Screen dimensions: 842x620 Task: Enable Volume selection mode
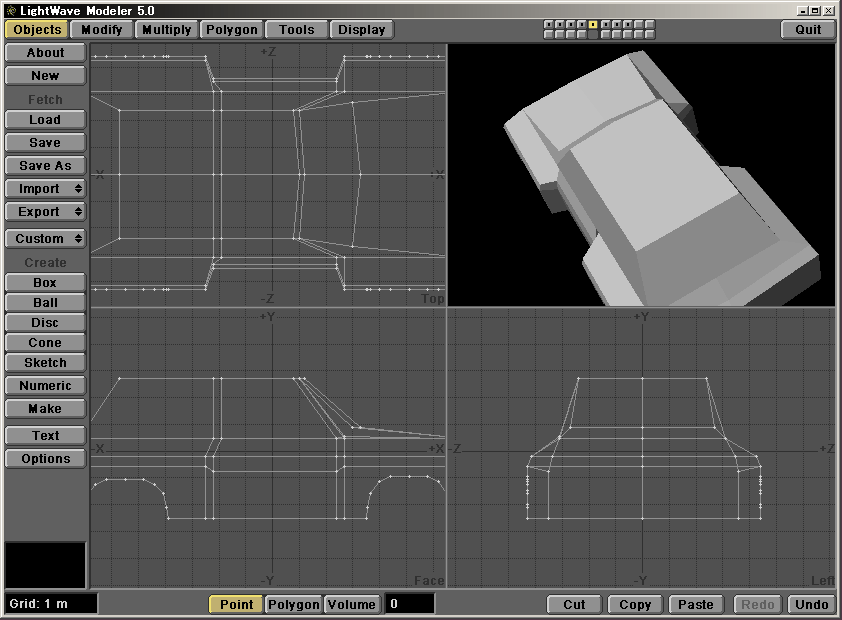point(352,604)
